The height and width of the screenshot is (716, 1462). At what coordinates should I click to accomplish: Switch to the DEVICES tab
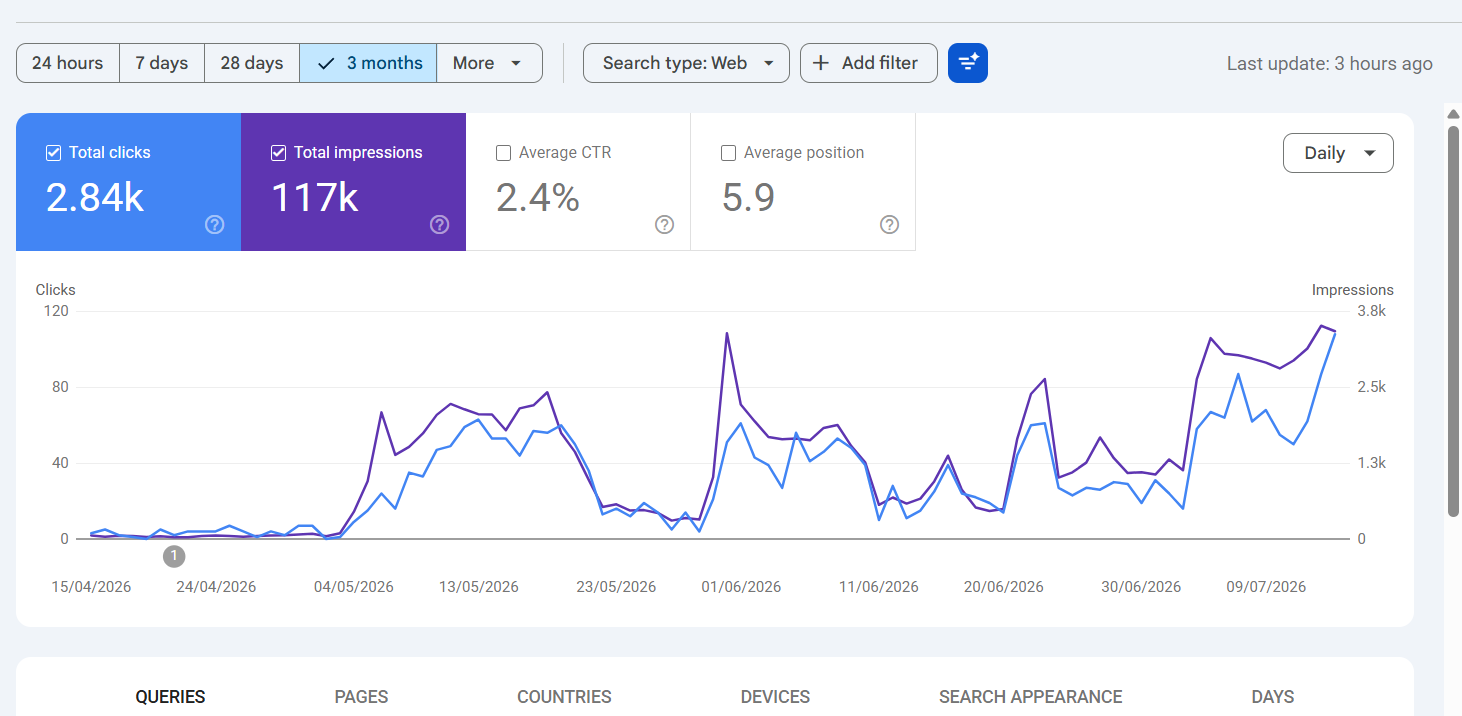click(775, 697)
